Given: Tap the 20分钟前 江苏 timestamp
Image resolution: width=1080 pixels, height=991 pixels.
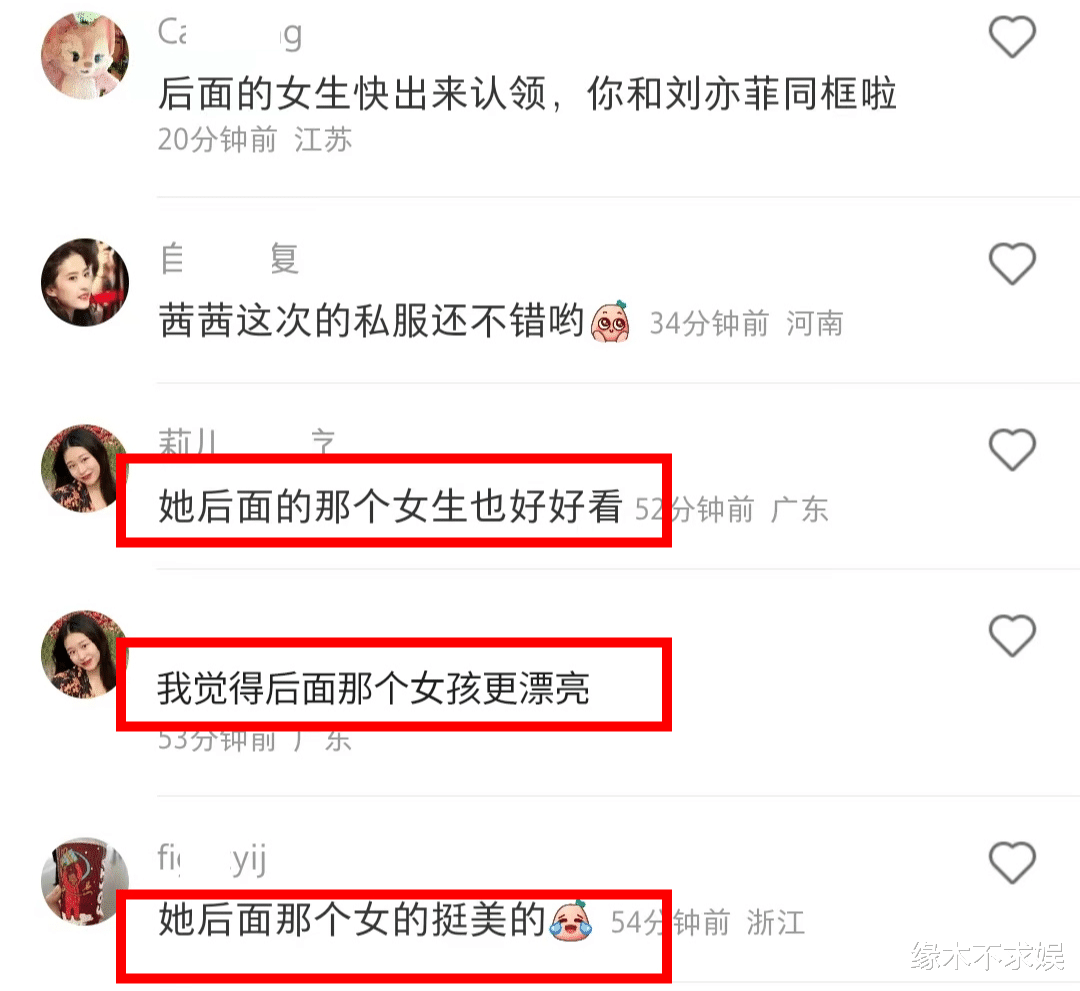Looking at the screenshot, I should point(255,140).
